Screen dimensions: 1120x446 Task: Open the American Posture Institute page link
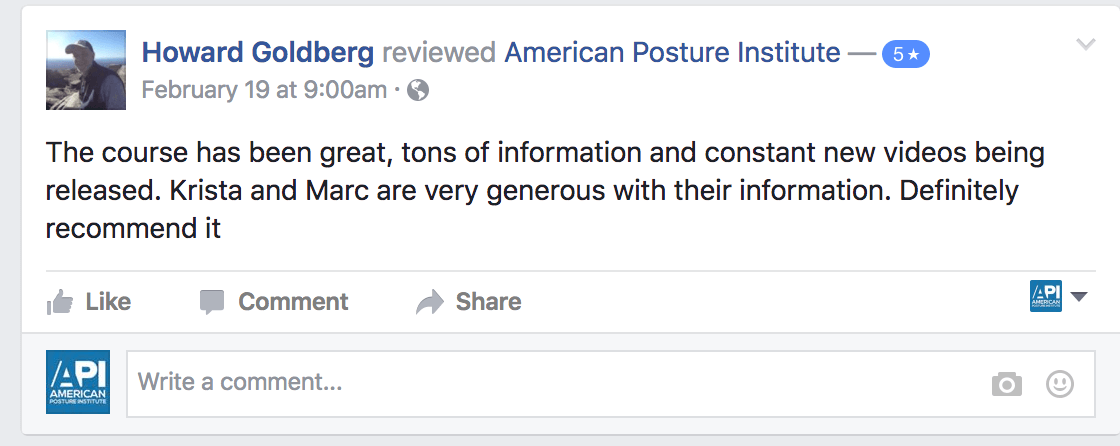click(x=672, y=53)
